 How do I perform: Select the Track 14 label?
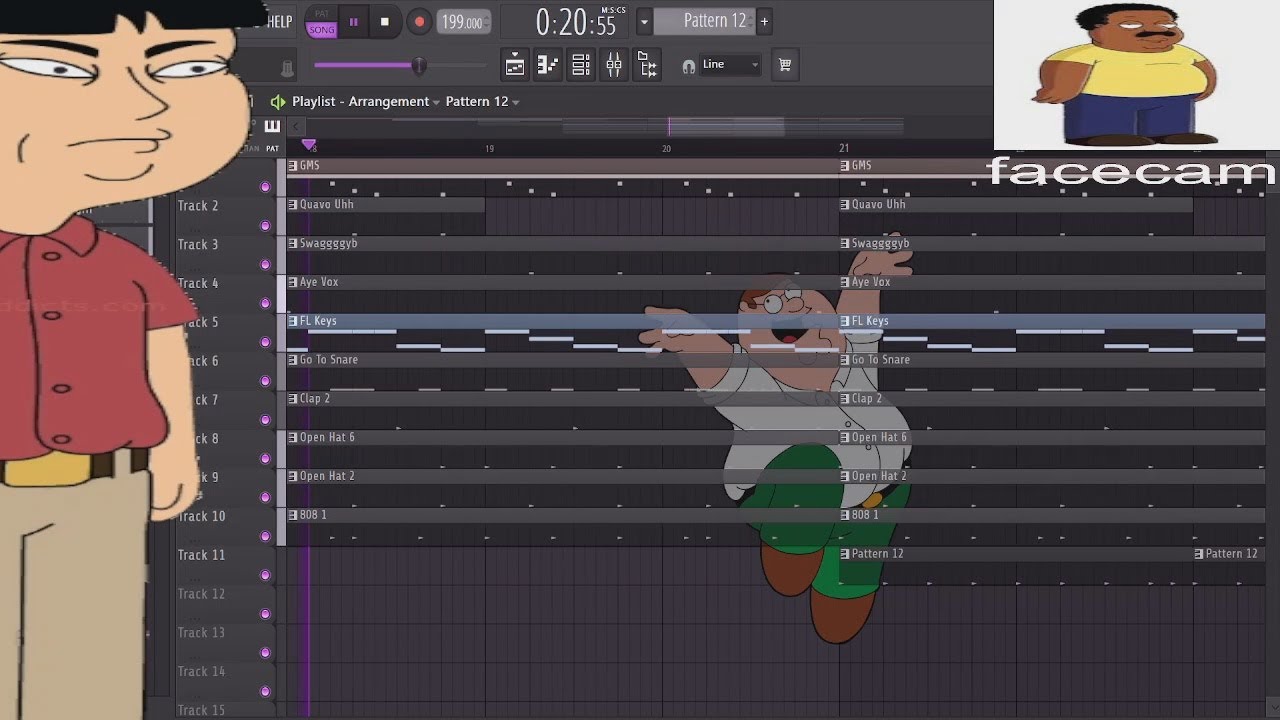pyautogui.click(x=201, y=672)
